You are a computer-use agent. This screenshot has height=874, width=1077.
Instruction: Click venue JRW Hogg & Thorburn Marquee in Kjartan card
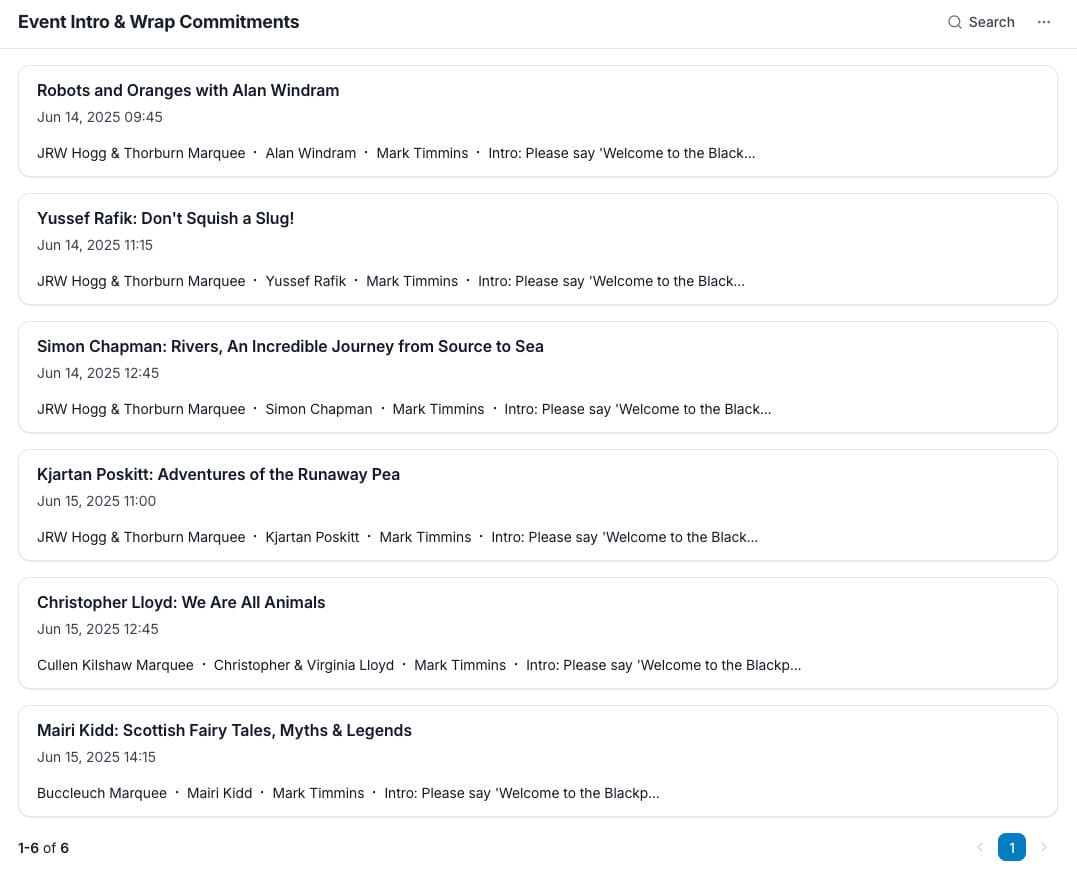tap(141, 537)
